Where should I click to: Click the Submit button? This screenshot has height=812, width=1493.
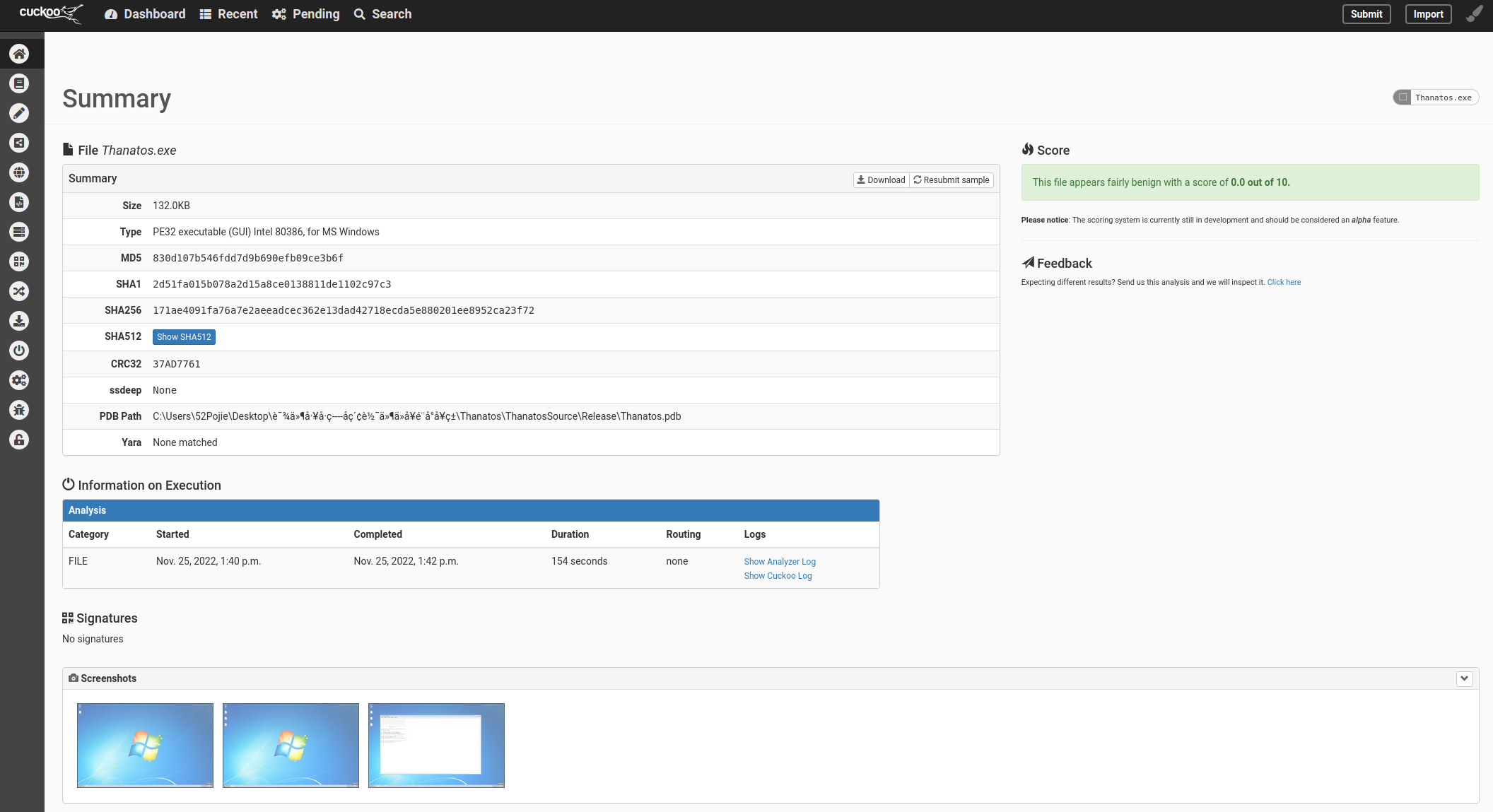(1366, 14)
